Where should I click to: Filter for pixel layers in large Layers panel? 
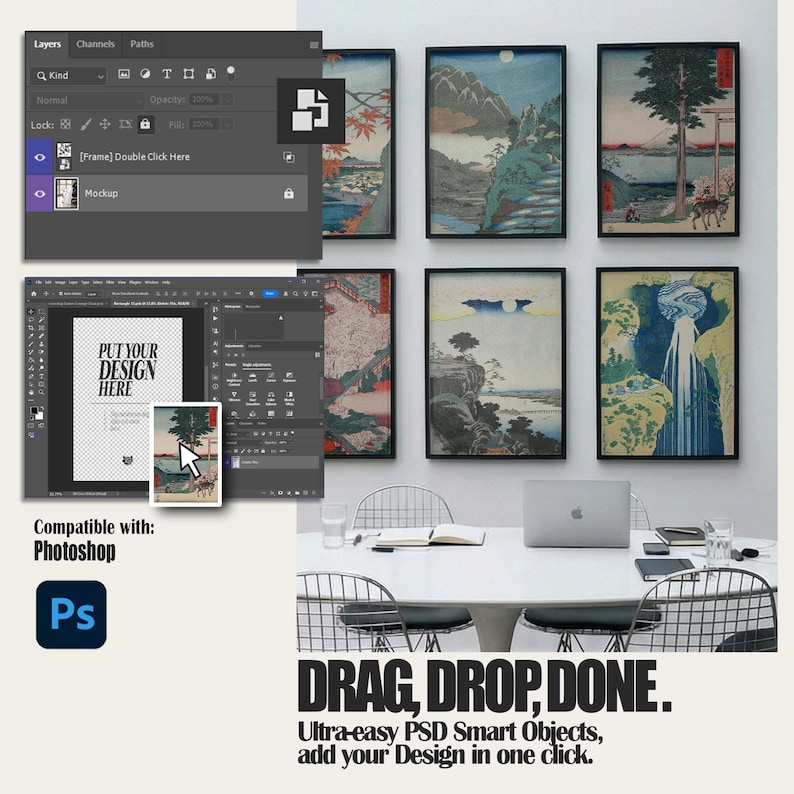124,74
